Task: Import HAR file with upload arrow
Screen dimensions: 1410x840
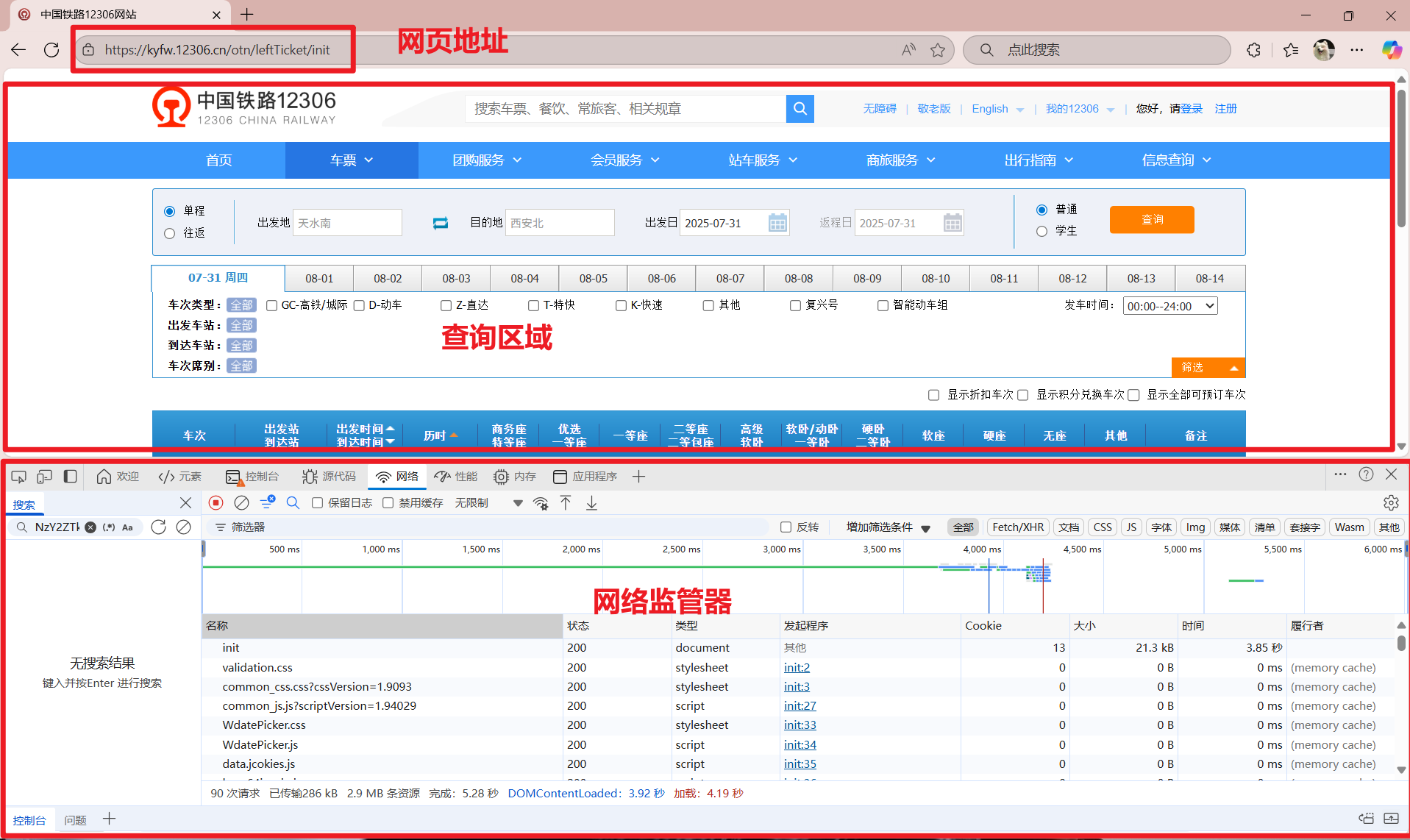Action: point(566,503)
